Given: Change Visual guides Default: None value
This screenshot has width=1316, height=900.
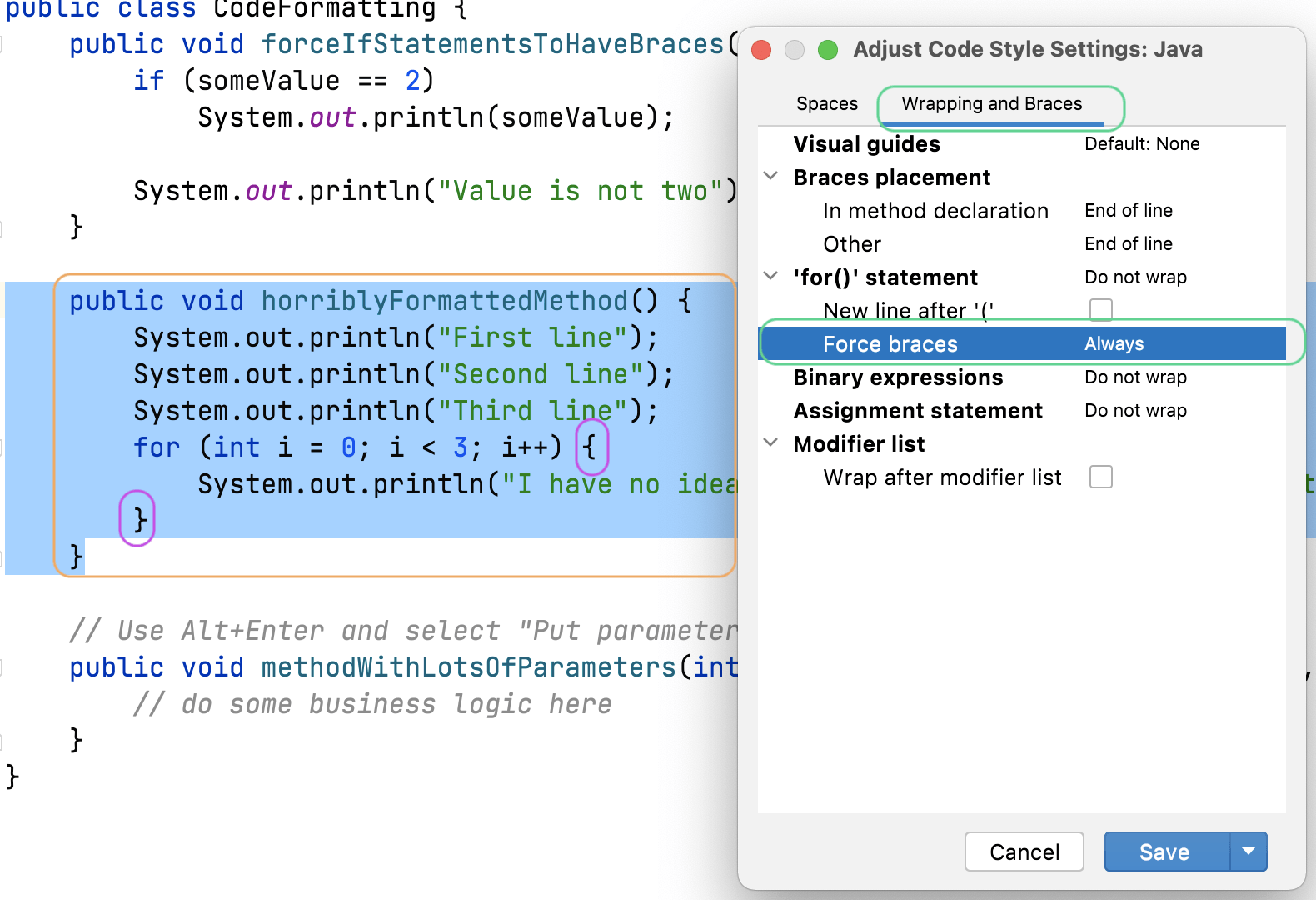Looking at the screenshot, I should click(1141, 144).
